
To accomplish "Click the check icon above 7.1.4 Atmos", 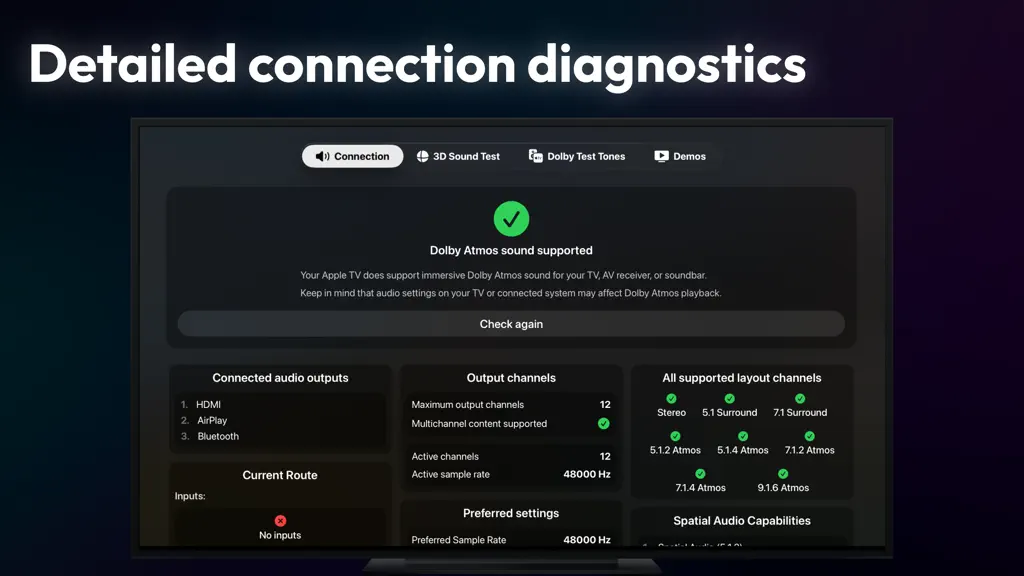I will (700, 473).
